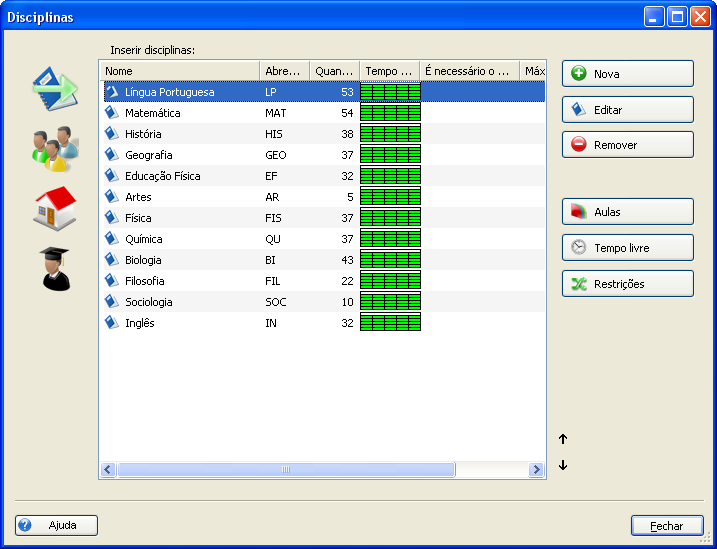This screenshot has width=717, height=549.
Task: Click the green time grid for Química
Action: point(390,239)
